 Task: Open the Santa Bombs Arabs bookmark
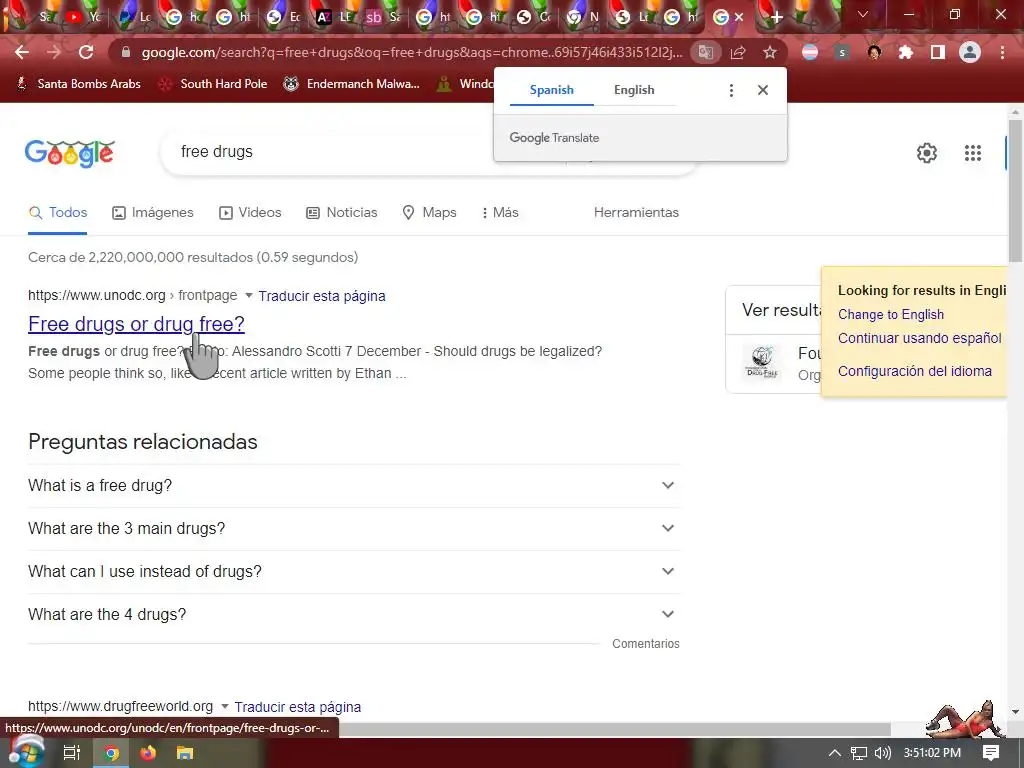78,84
